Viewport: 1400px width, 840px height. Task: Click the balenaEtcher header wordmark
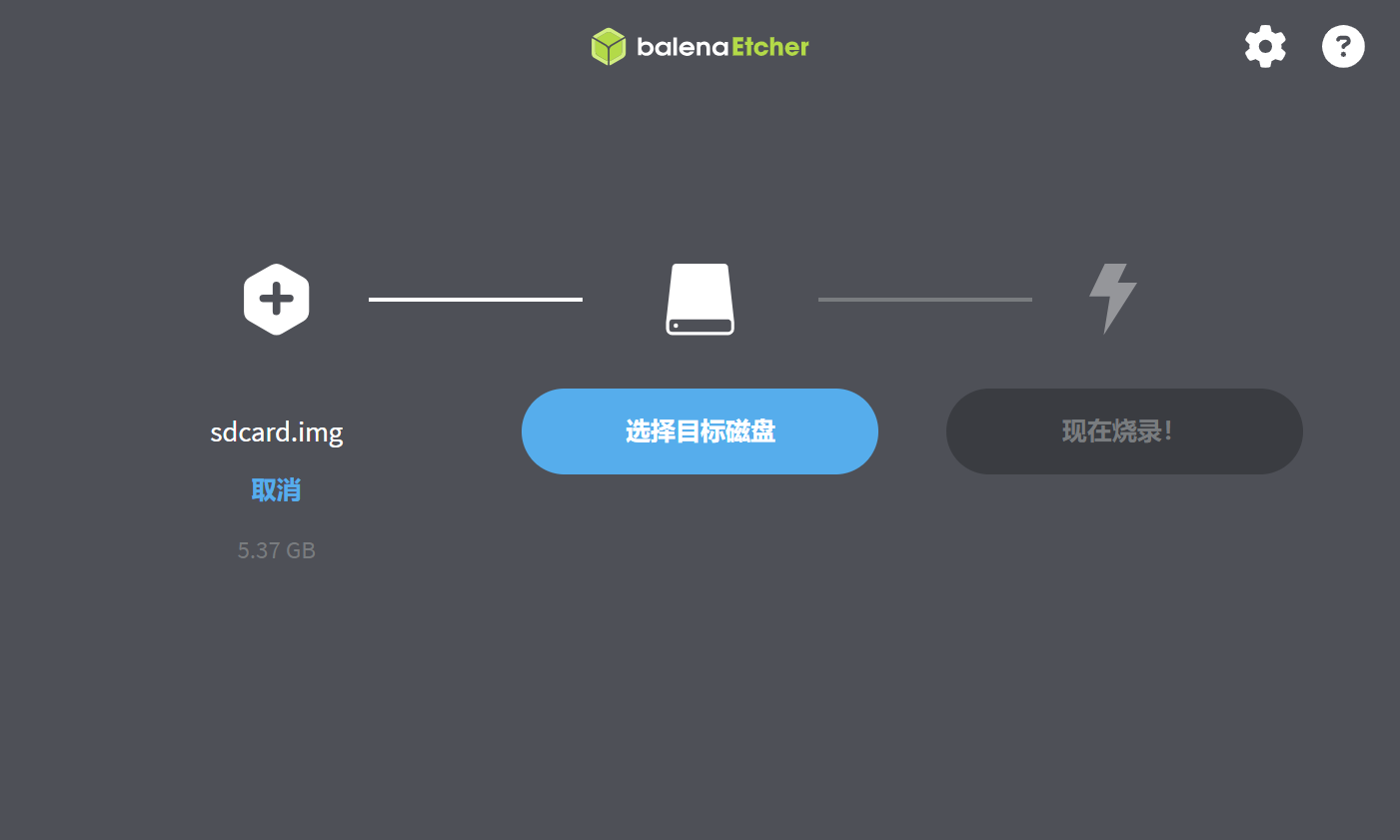pyautogui.click(x=723, y=47)
